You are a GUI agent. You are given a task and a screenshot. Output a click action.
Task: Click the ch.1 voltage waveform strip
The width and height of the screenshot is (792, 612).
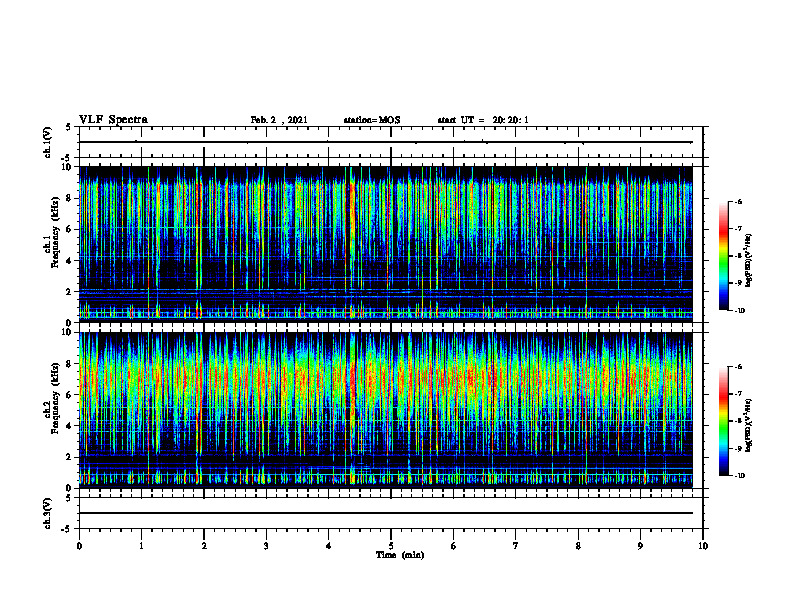tap(391, 142)
